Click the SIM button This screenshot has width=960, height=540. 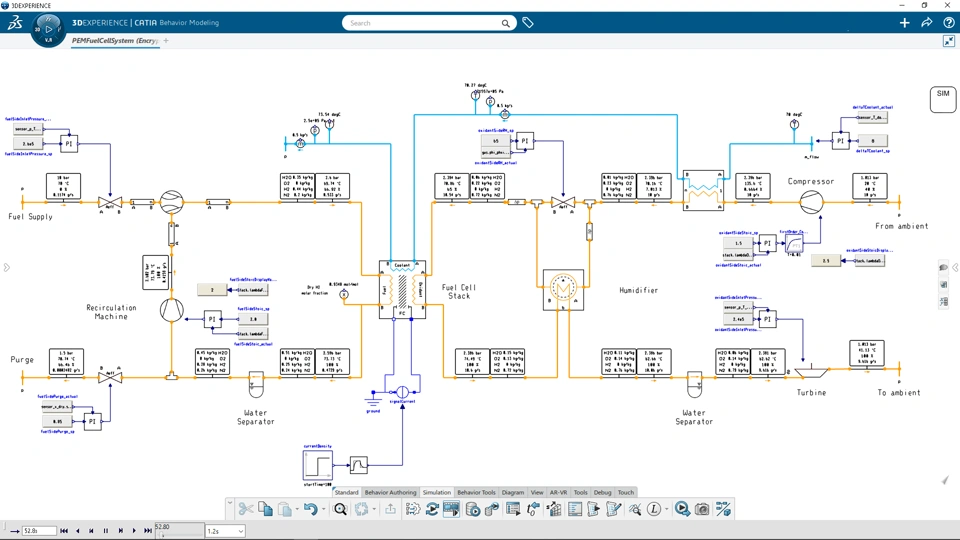(943, 99)
